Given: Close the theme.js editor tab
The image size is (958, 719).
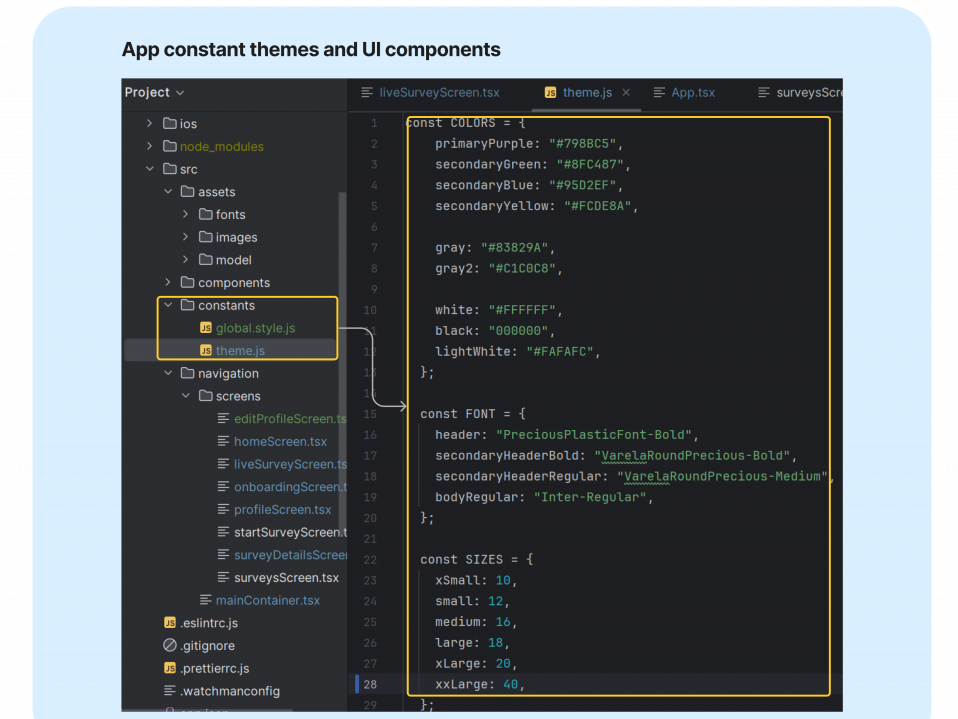Looking at the screenshot, I should point(626,92).
